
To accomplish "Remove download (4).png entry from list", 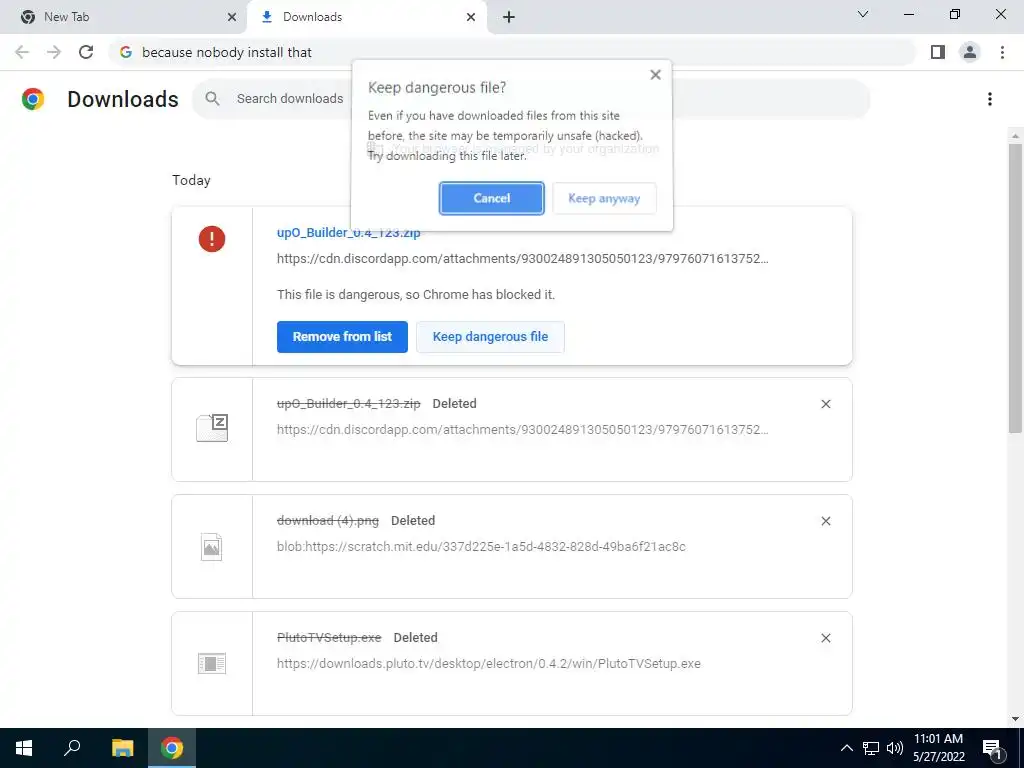I will coord(825,521).
